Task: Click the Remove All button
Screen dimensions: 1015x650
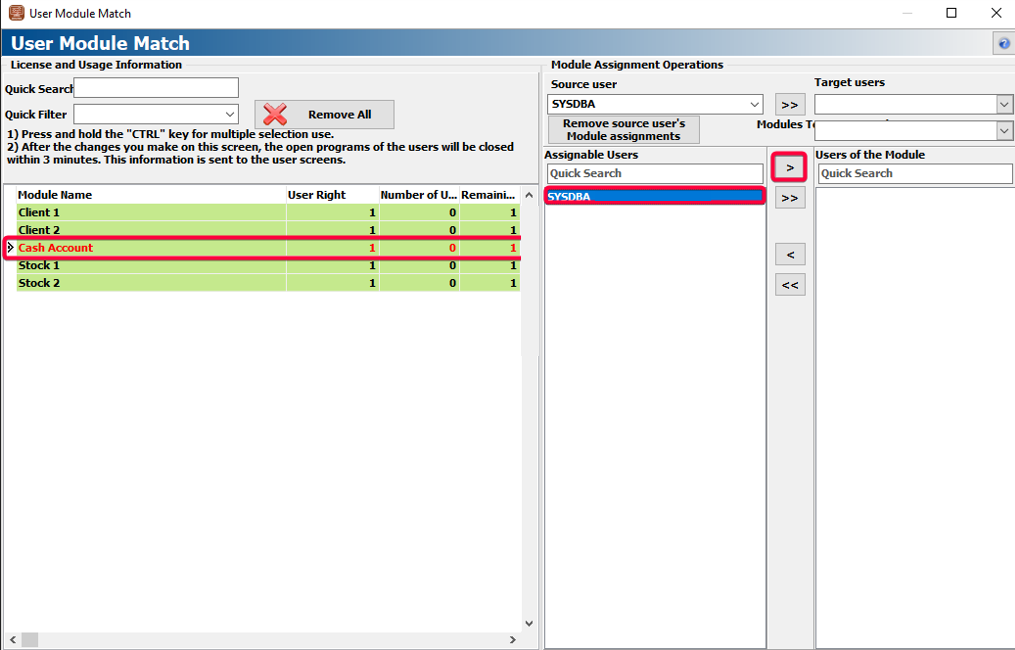Action: pyautogui.click(x=324, y=115)
